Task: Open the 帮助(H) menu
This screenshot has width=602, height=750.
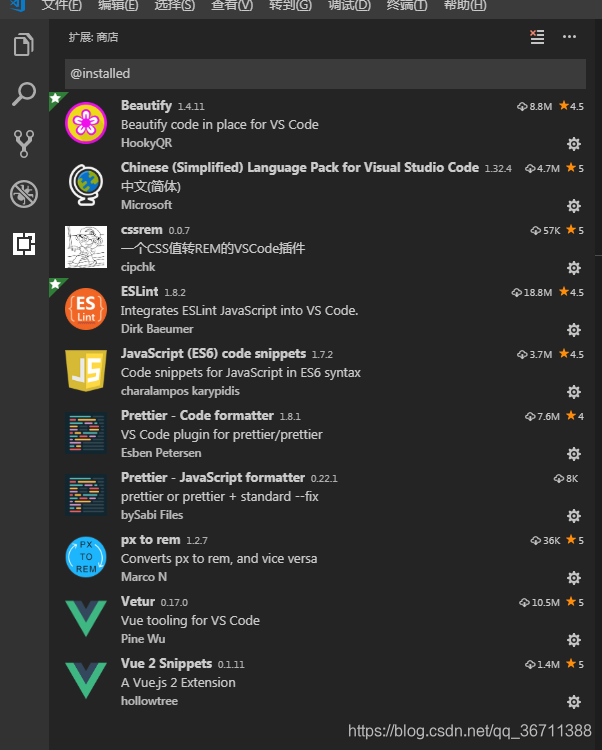Action: 465,6
